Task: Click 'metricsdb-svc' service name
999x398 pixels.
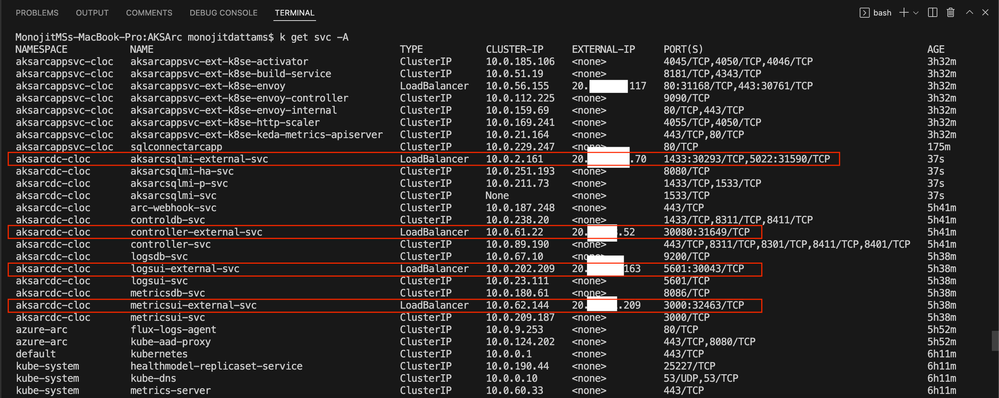Action: (168, 293)
